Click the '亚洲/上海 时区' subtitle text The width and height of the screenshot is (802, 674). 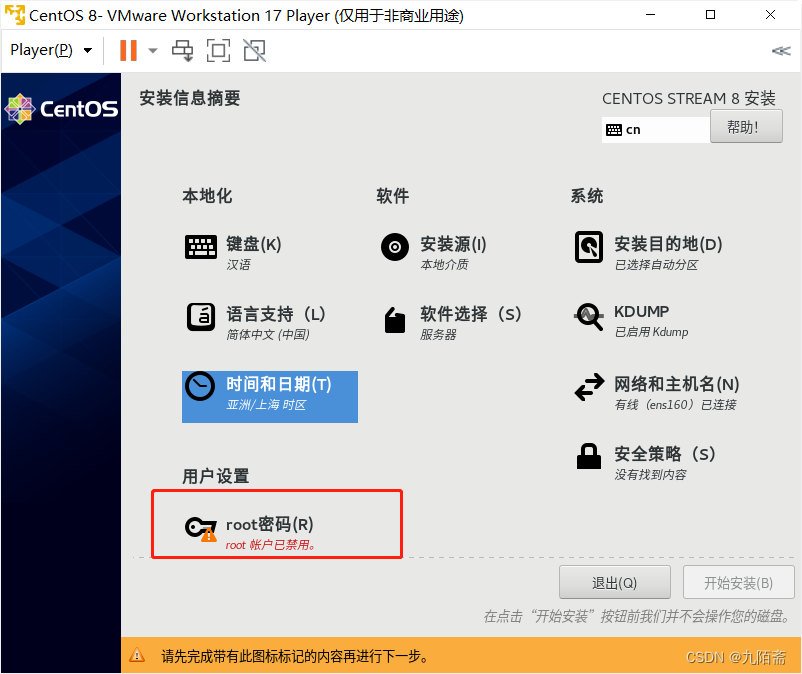pyautogui.click(x=266, y=405)
